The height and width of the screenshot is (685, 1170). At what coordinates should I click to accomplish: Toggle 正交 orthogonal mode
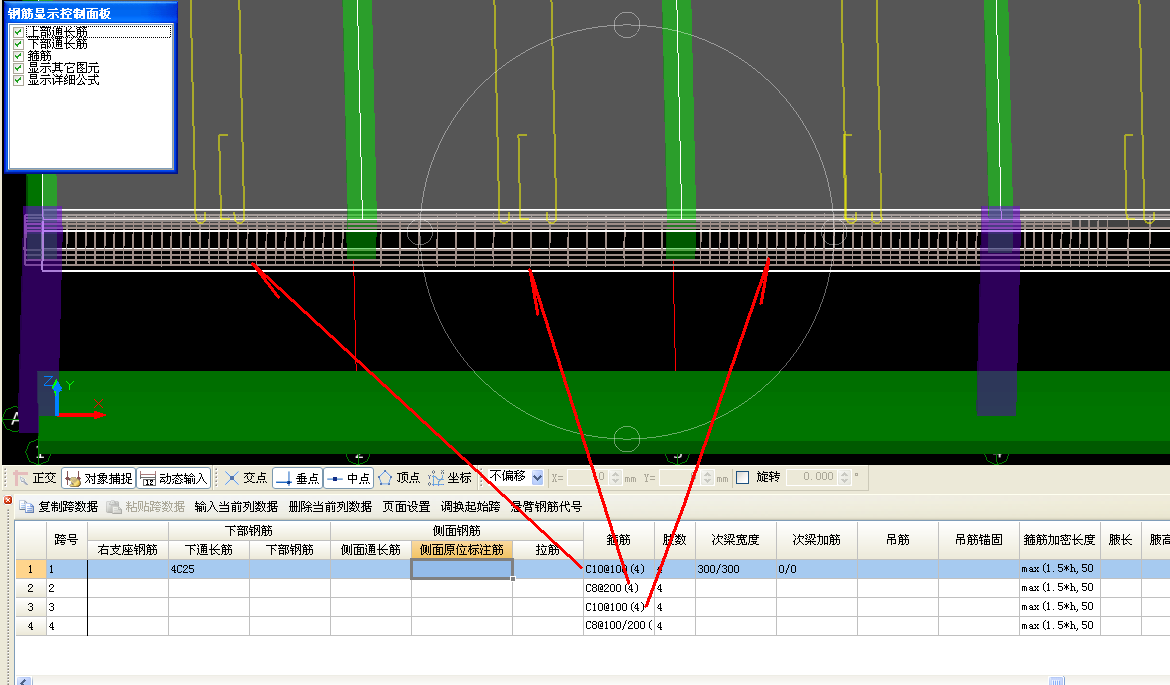pos(35,478)
